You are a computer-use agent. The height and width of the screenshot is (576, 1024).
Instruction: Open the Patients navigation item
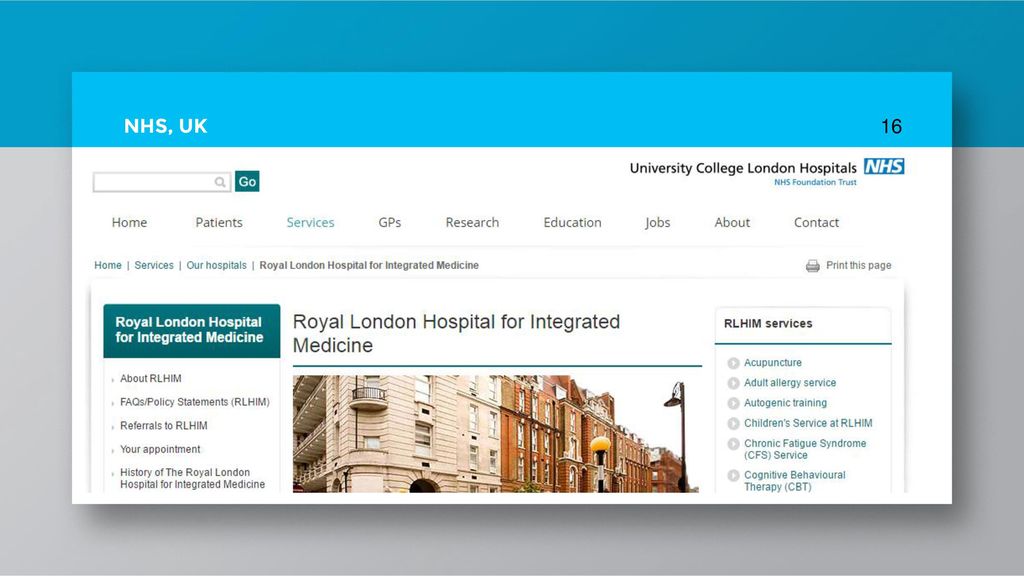219,223
